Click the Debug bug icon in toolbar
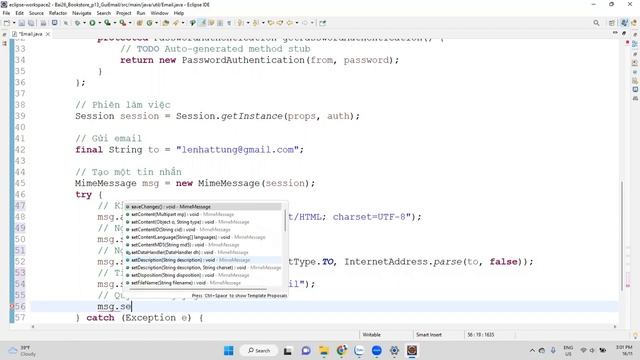Screen dimensions: 640x360 (77, 23)
